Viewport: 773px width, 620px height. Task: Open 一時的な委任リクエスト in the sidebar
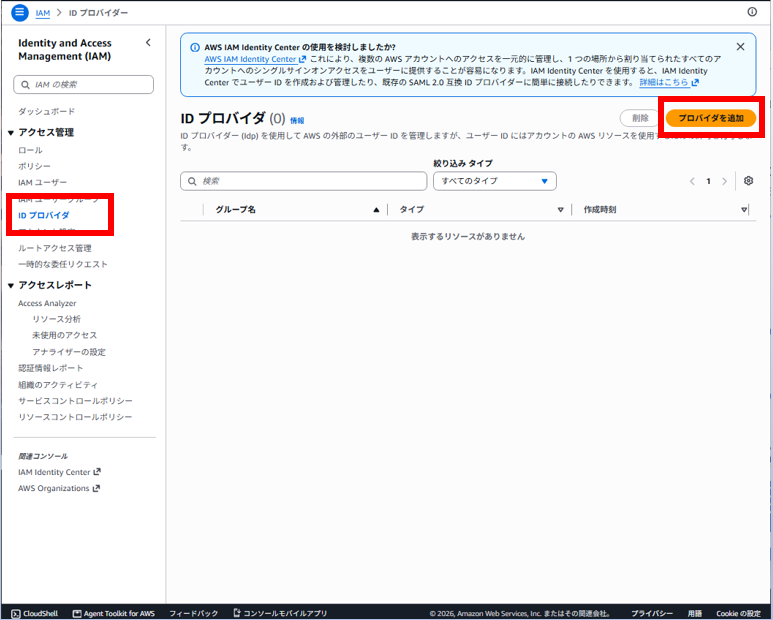click(x=63, y=264)
